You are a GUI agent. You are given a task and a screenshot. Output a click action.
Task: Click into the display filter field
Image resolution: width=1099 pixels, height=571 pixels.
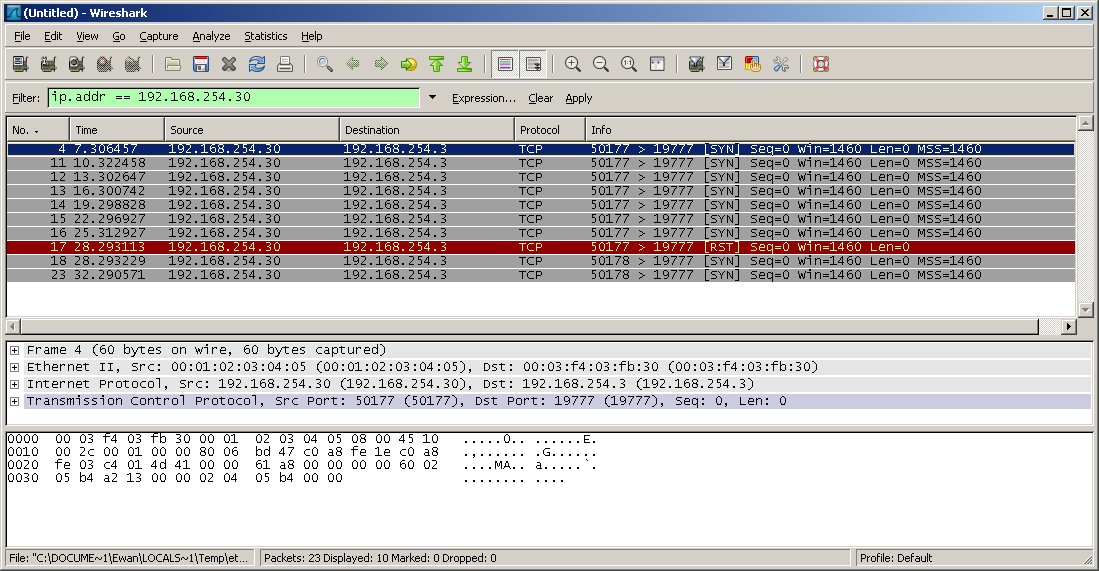pyautogui.click(x=233, y=97)
